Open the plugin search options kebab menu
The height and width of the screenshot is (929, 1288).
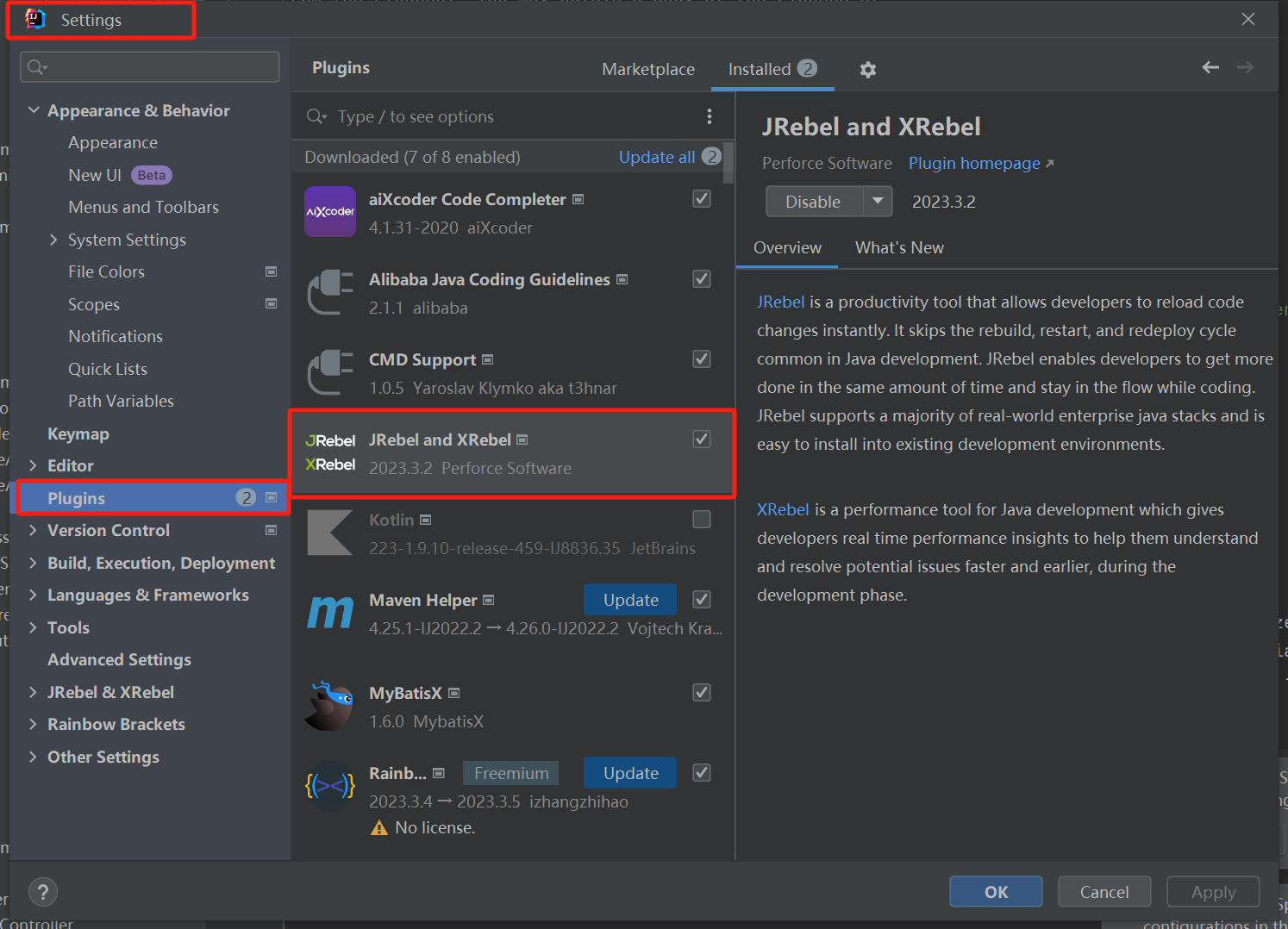(x=710, y=116)
